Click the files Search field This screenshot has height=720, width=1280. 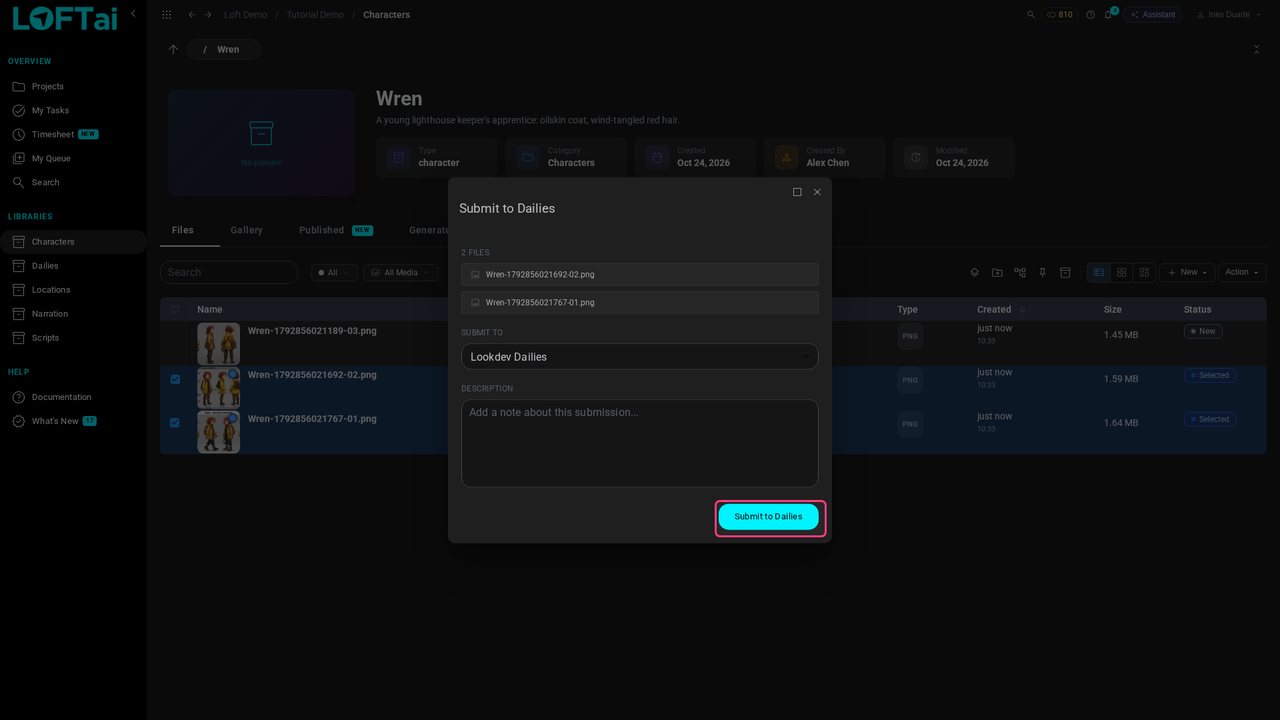click(229, 272)
